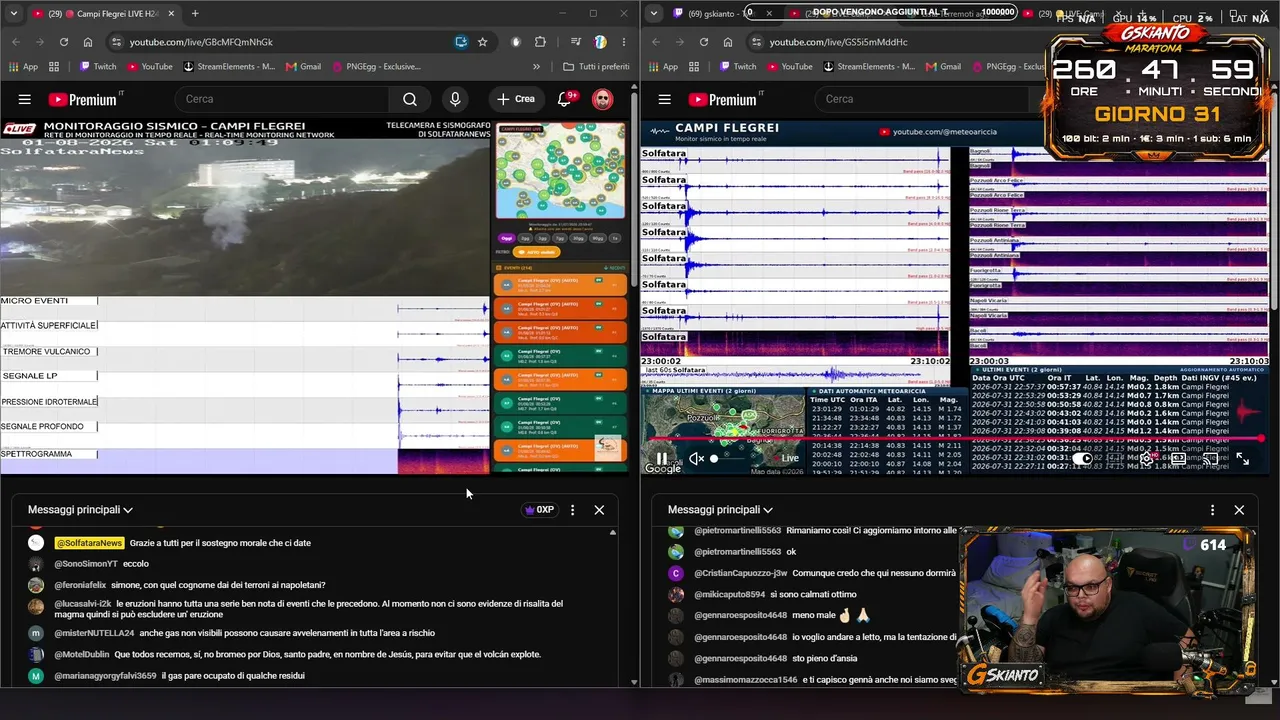
Task: Open tab search chevron in left browser
Action: click(x=13, y=14)
